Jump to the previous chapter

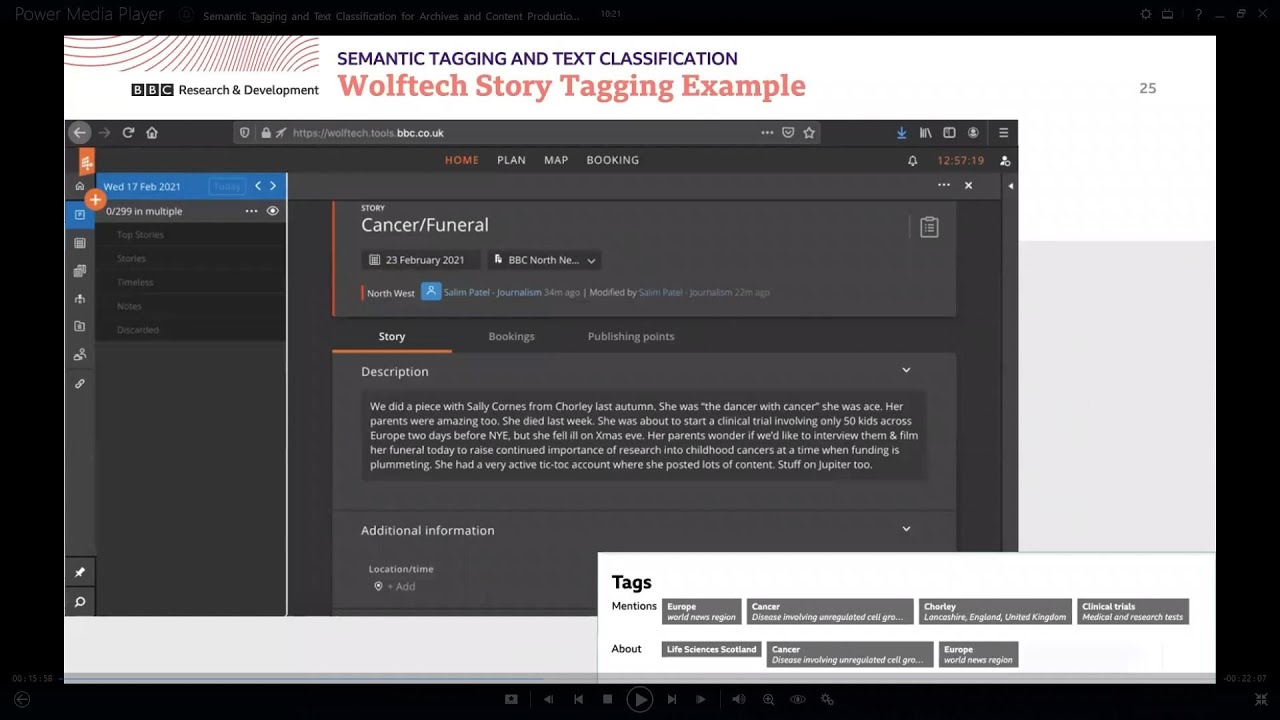pos(578,700)
